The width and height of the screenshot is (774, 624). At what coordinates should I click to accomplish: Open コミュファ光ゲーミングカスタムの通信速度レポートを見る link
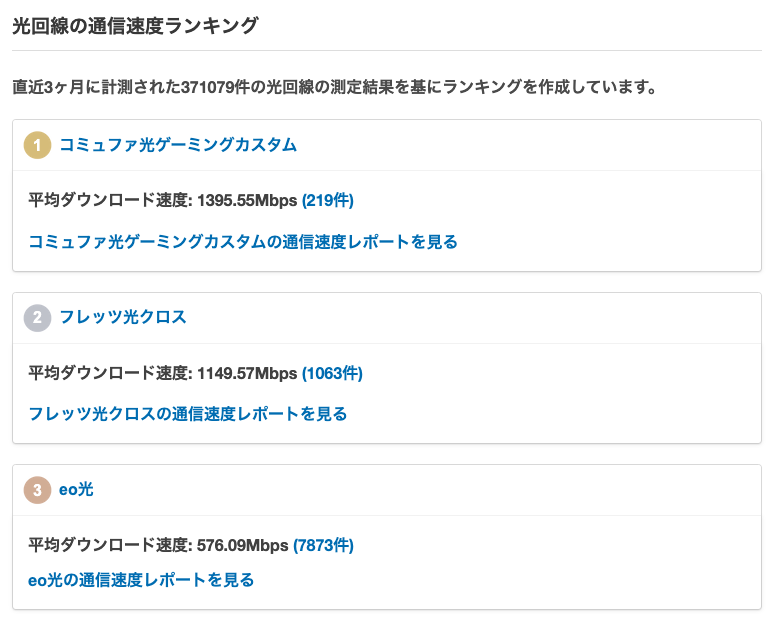pyautogui.click(x=243, y=242)
